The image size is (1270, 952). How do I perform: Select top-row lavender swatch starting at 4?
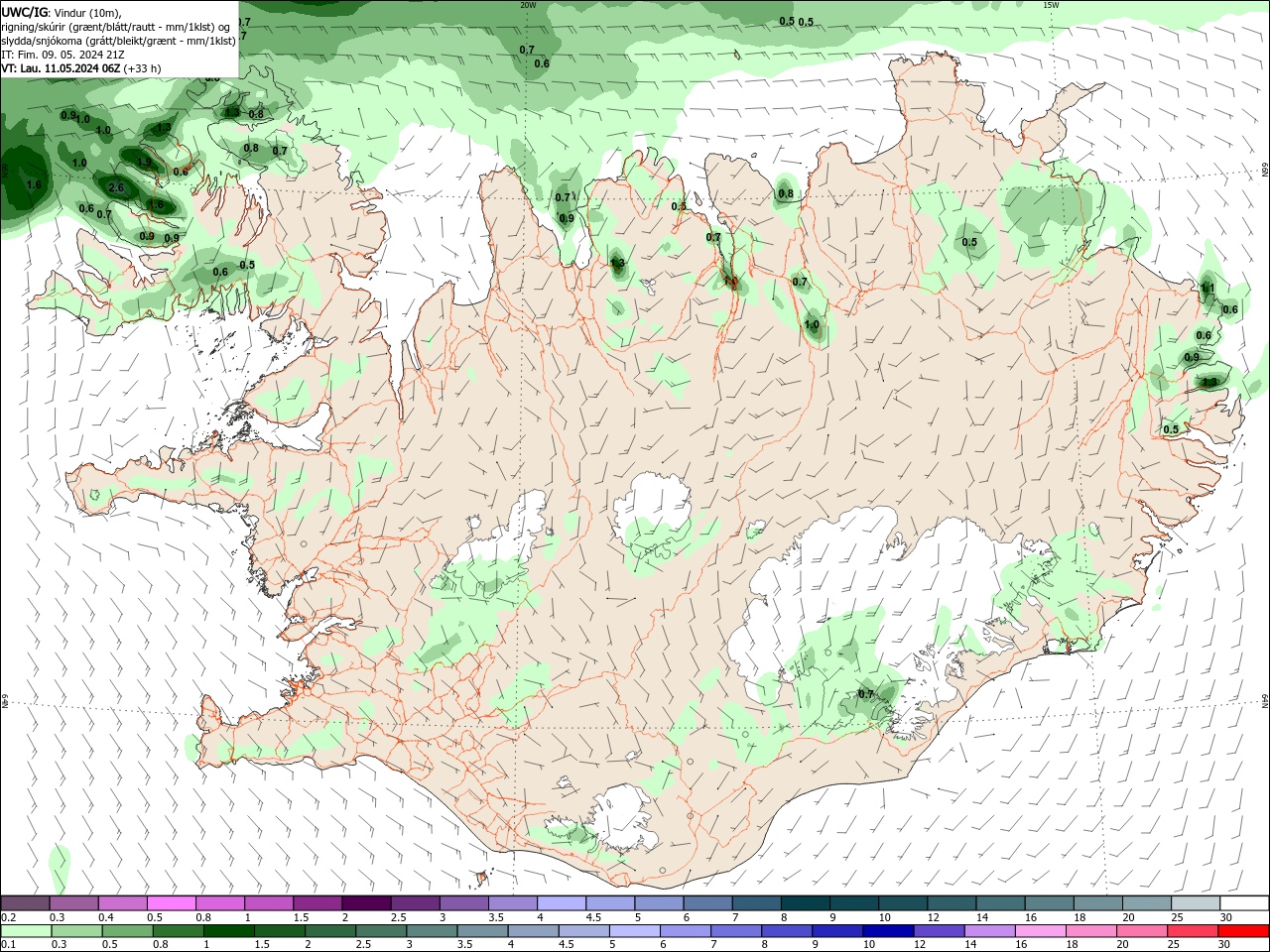click(x=562, y=903)
